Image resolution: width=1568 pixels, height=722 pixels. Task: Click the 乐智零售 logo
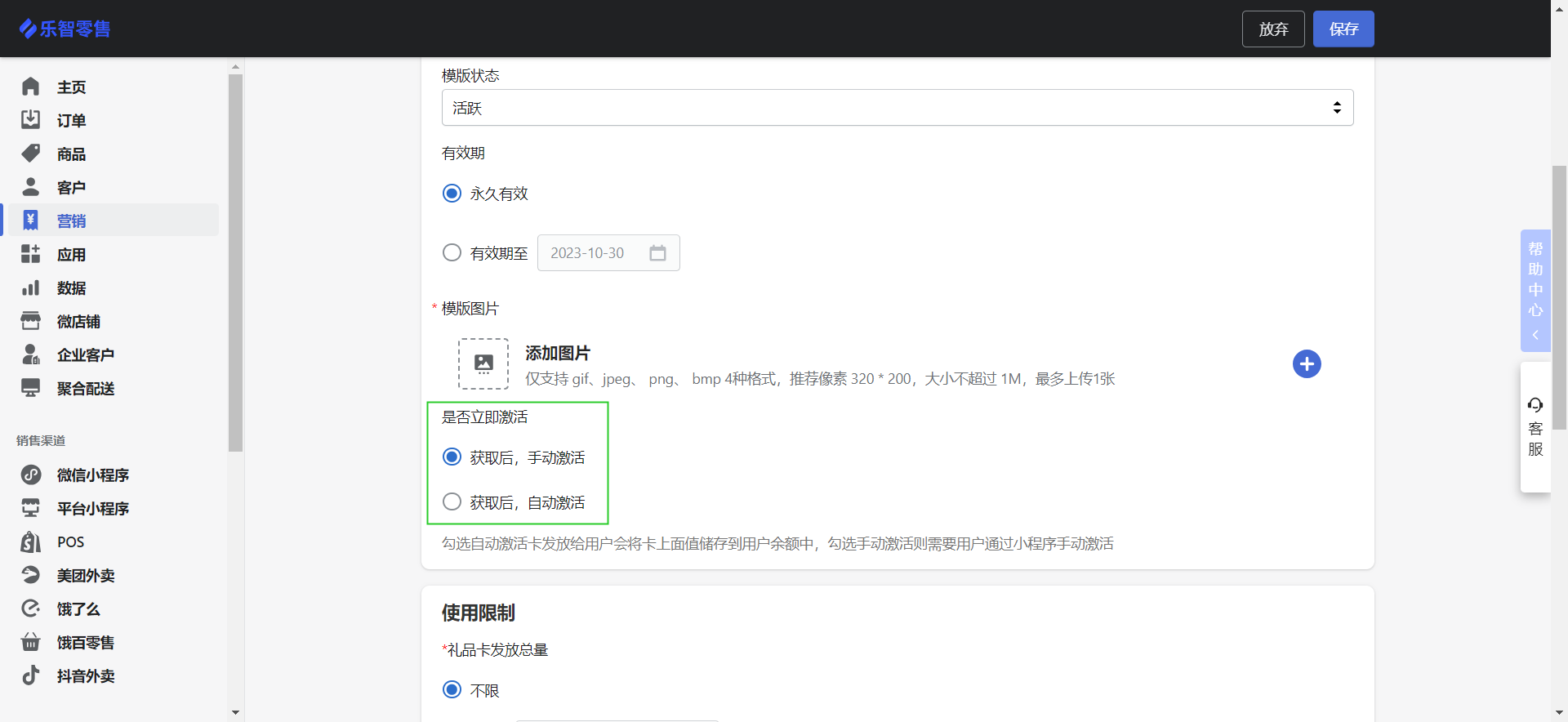tap(65, 29)
